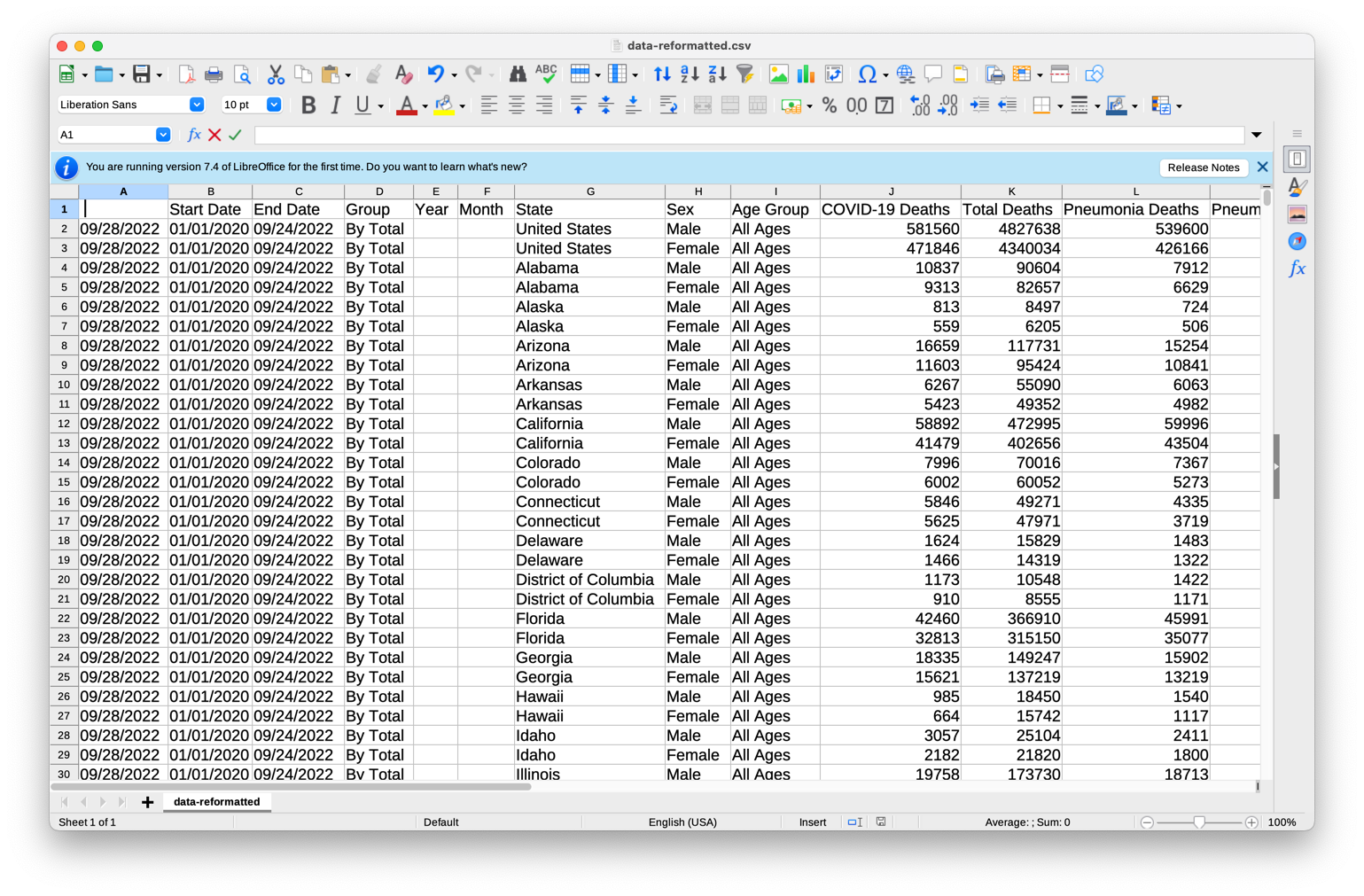
Task: Toggle Center Horizontally alignment
Action: point(516,105)
